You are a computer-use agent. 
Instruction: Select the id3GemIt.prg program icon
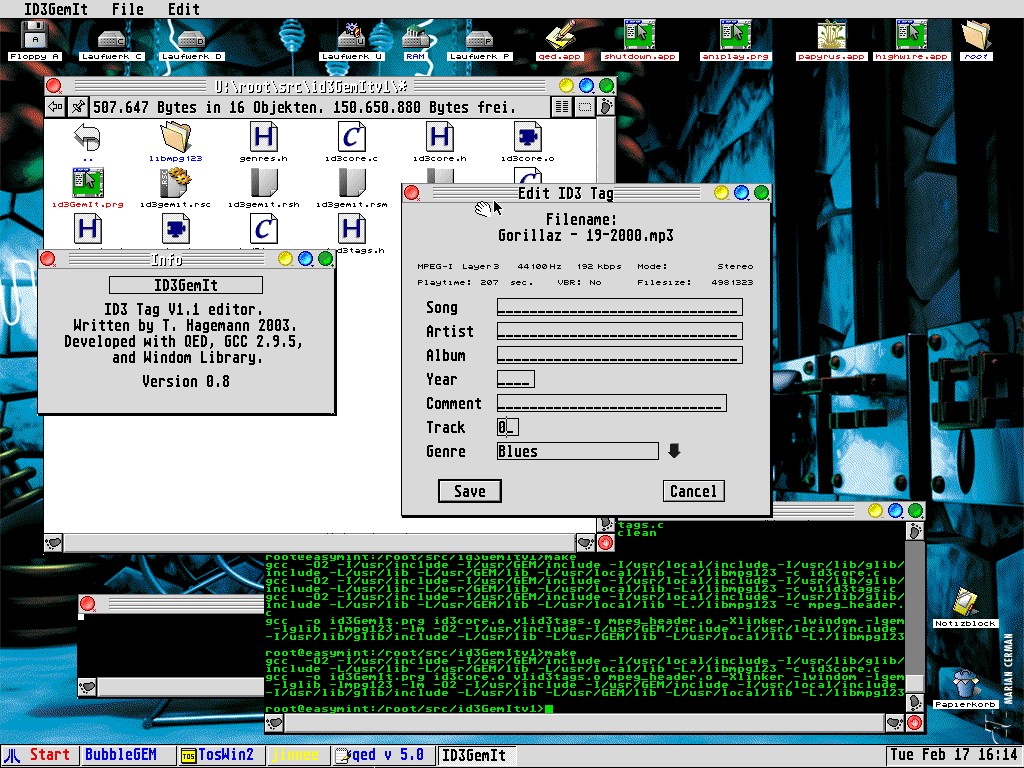[x=88, y=188]
